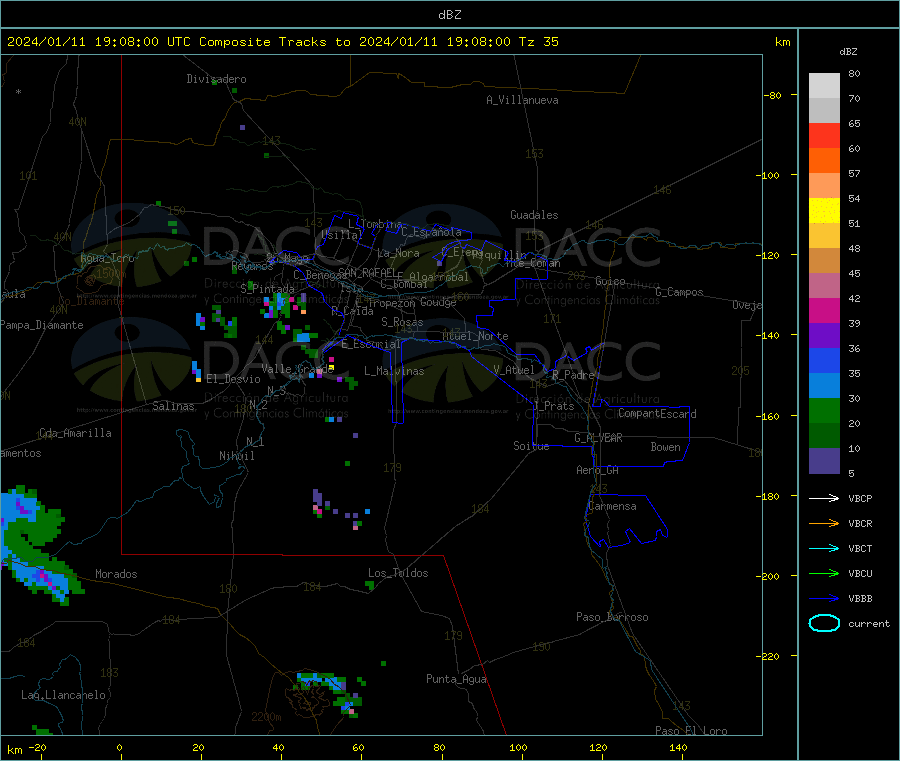900x761 pixels.
Task: Click the 'Lag.Llancanelo' map label
Action: point(63,695)
